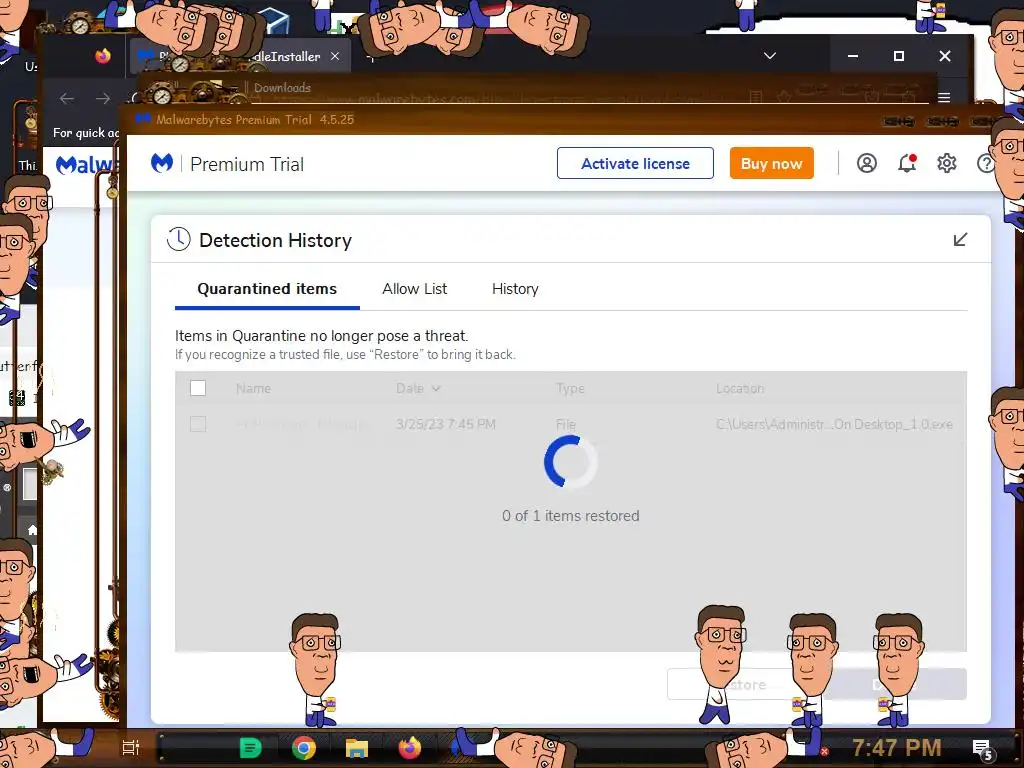Click the orange Buy now button
This screenshot has height=768, width=1024.
click(x=771, y=163)
